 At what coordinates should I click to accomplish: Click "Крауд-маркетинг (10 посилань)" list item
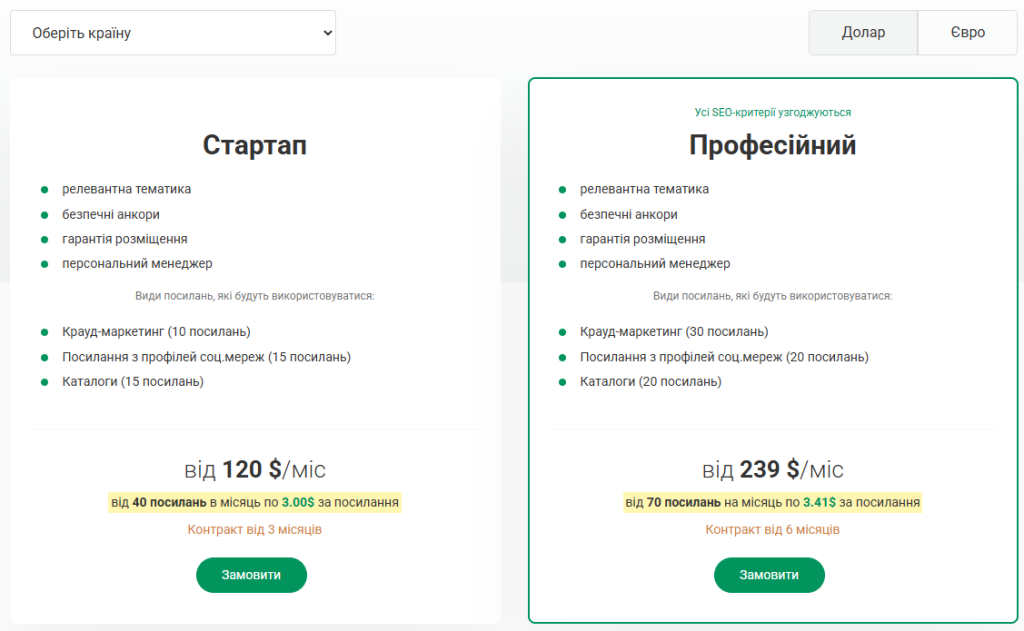[156, 332]
